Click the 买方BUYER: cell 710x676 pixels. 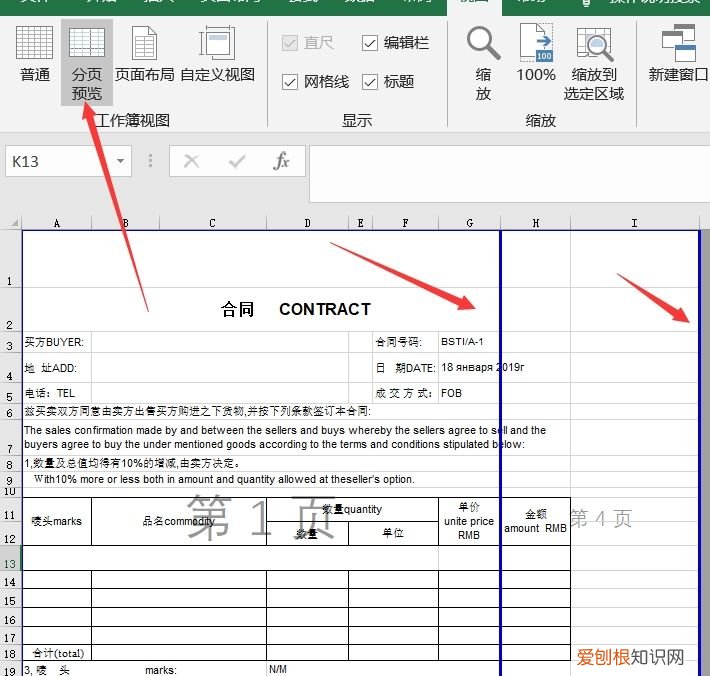point(57,342)
